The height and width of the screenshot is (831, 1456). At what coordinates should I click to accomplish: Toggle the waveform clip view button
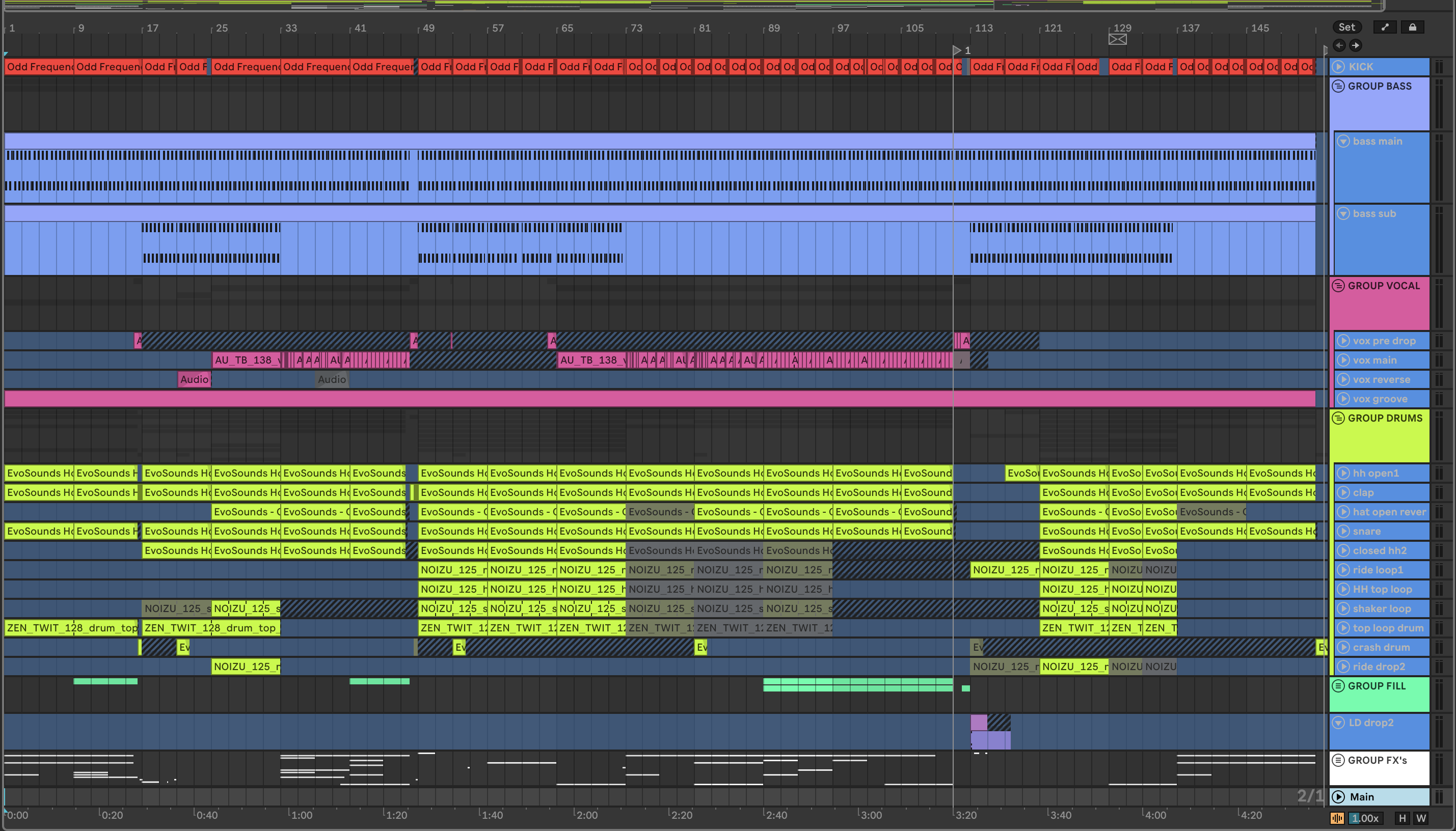click(1337, 818)
